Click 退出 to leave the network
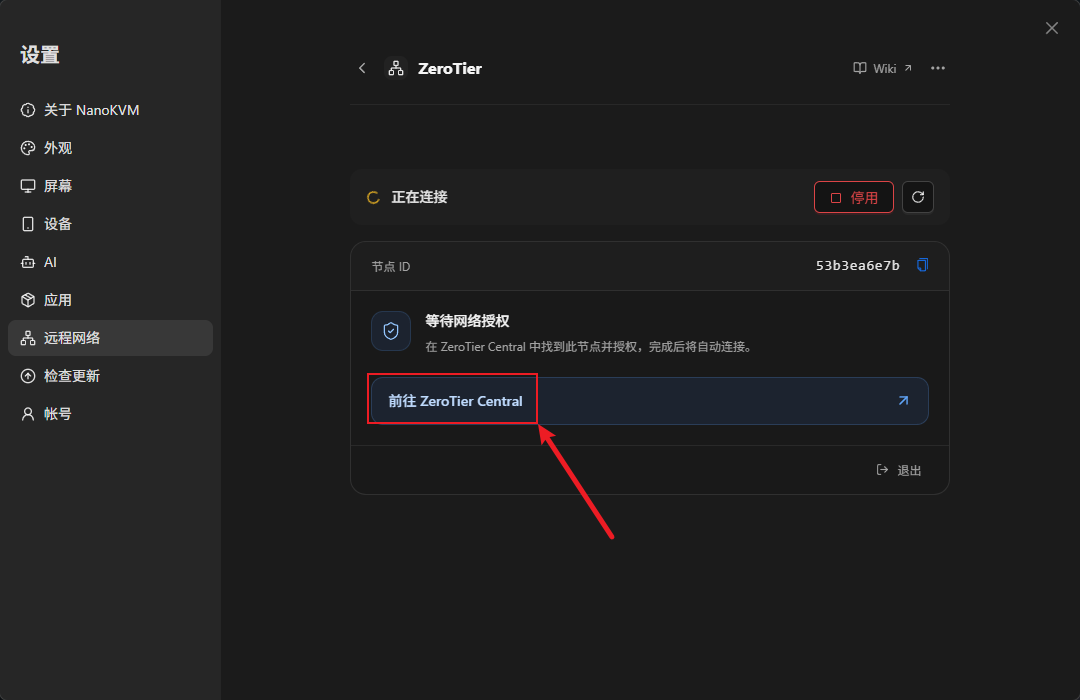The width and height of the screenshot is (1080, 700). pos(899,470)
